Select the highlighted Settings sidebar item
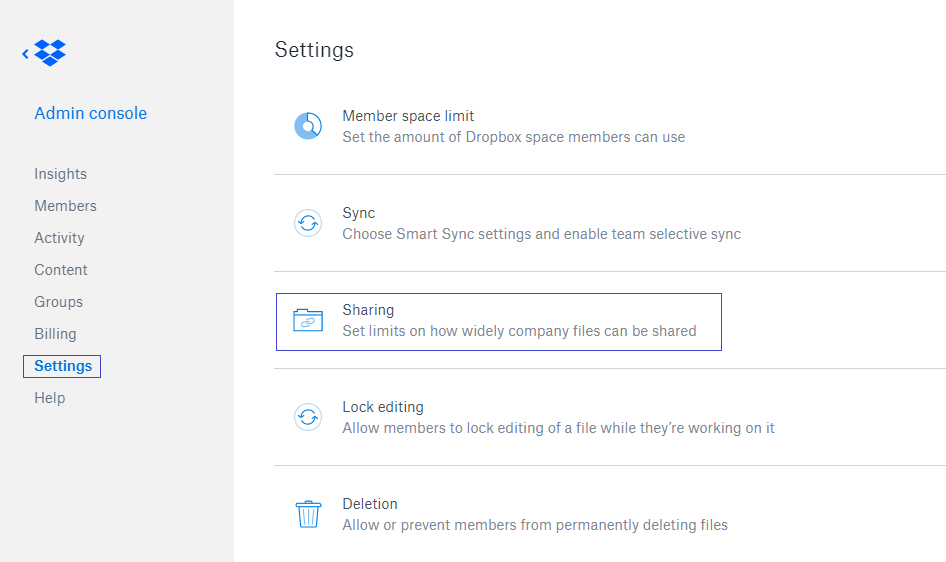The image size is (946, 562). click(x=62, y=366)
